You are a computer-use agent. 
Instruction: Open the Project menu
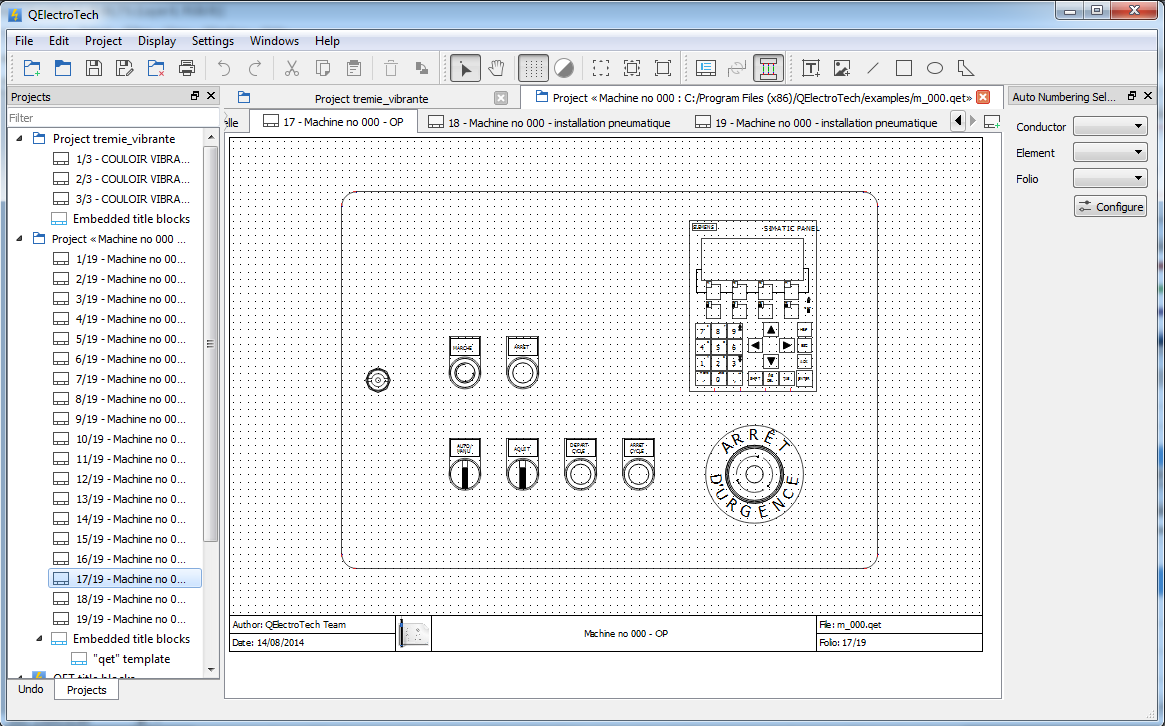pos(103,41)
